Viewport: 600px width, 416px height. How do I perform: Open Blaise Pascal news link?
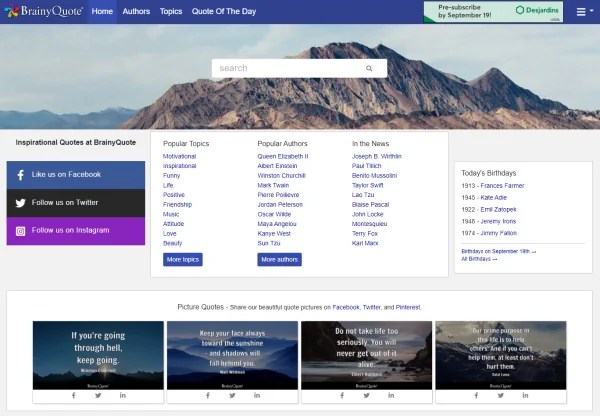click(x=370, y=204)
